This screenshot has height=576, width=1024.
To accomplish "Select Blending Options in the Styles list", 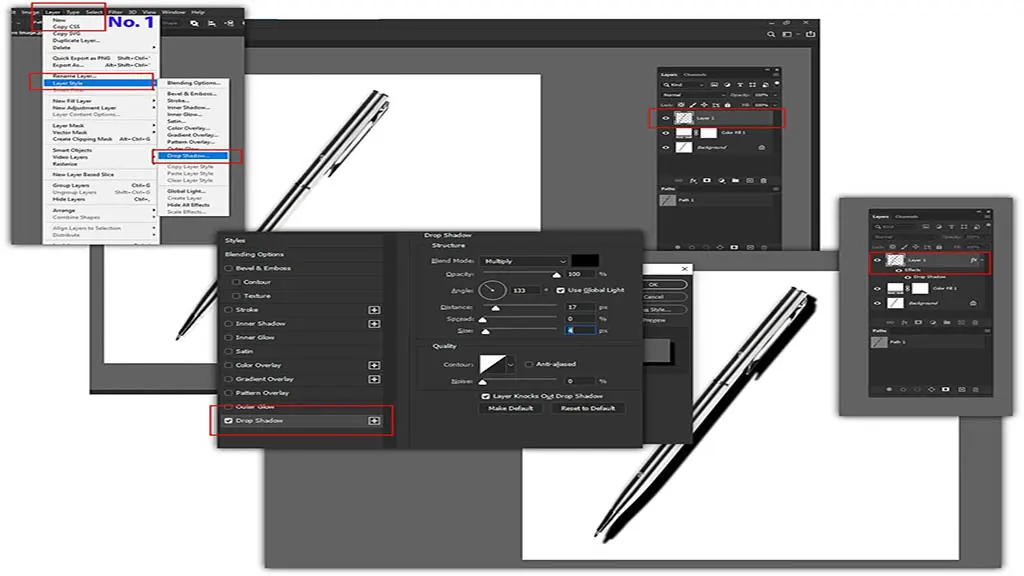I will coord(254,255).
